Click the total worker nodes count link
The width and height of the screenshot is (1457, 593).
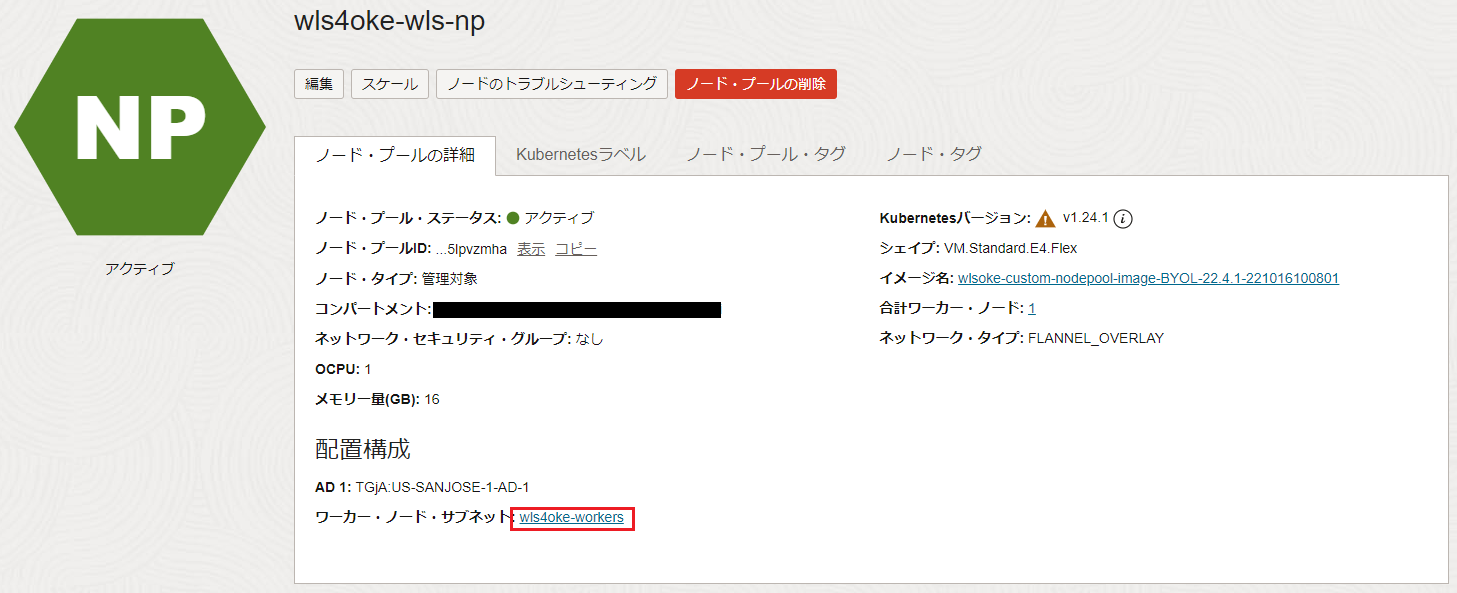(1032, 308)
